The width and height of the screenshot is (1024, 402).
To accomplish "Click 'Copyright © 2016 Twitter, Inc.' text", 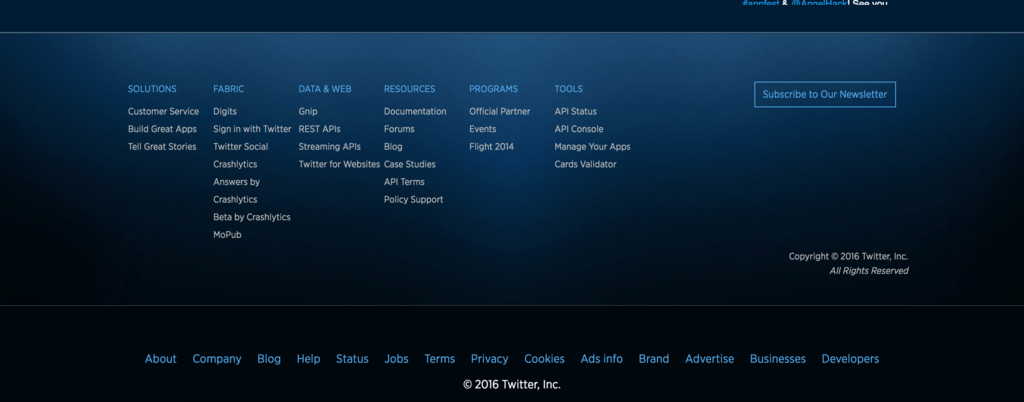I will pyautogui.click(x=848, y=256).
